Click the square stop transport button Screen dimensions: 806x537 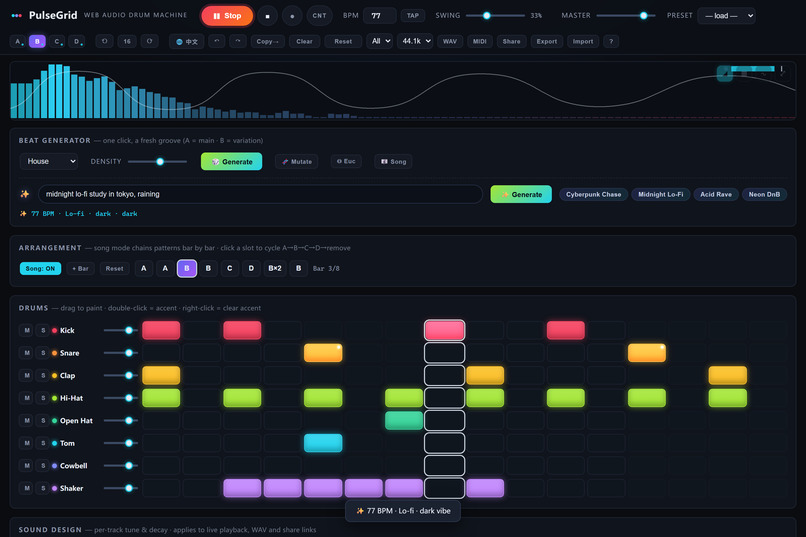click(x=267, y=16)
